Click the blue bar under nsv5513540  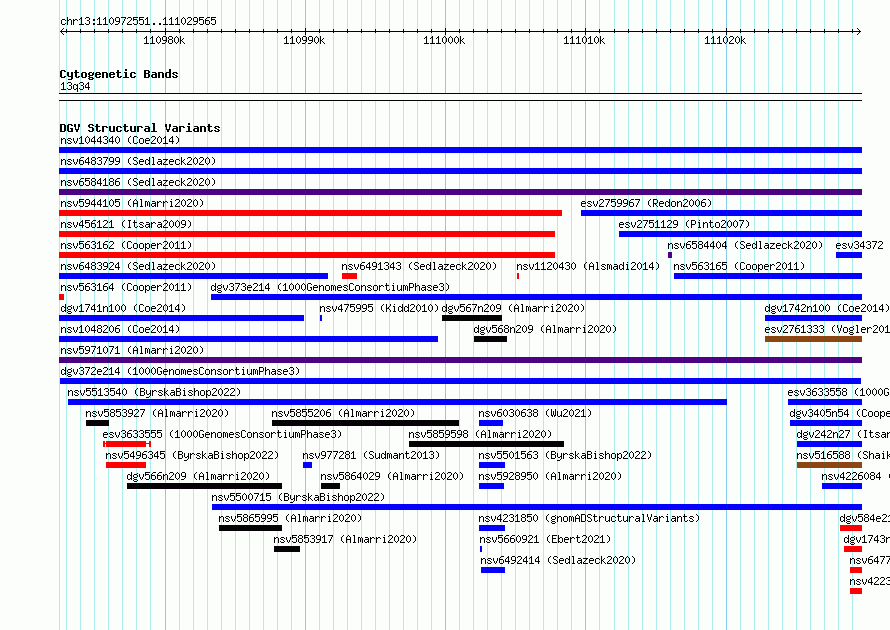[x=397, y=402]
